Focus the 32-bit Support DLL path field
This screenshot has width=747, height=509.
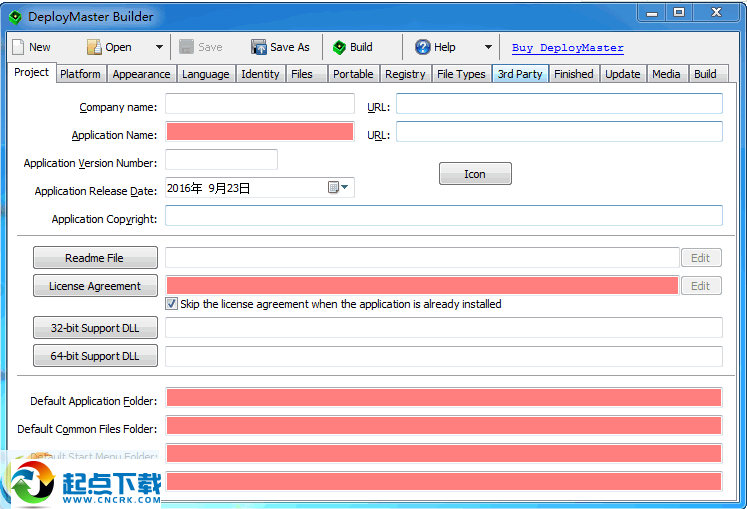444,328
